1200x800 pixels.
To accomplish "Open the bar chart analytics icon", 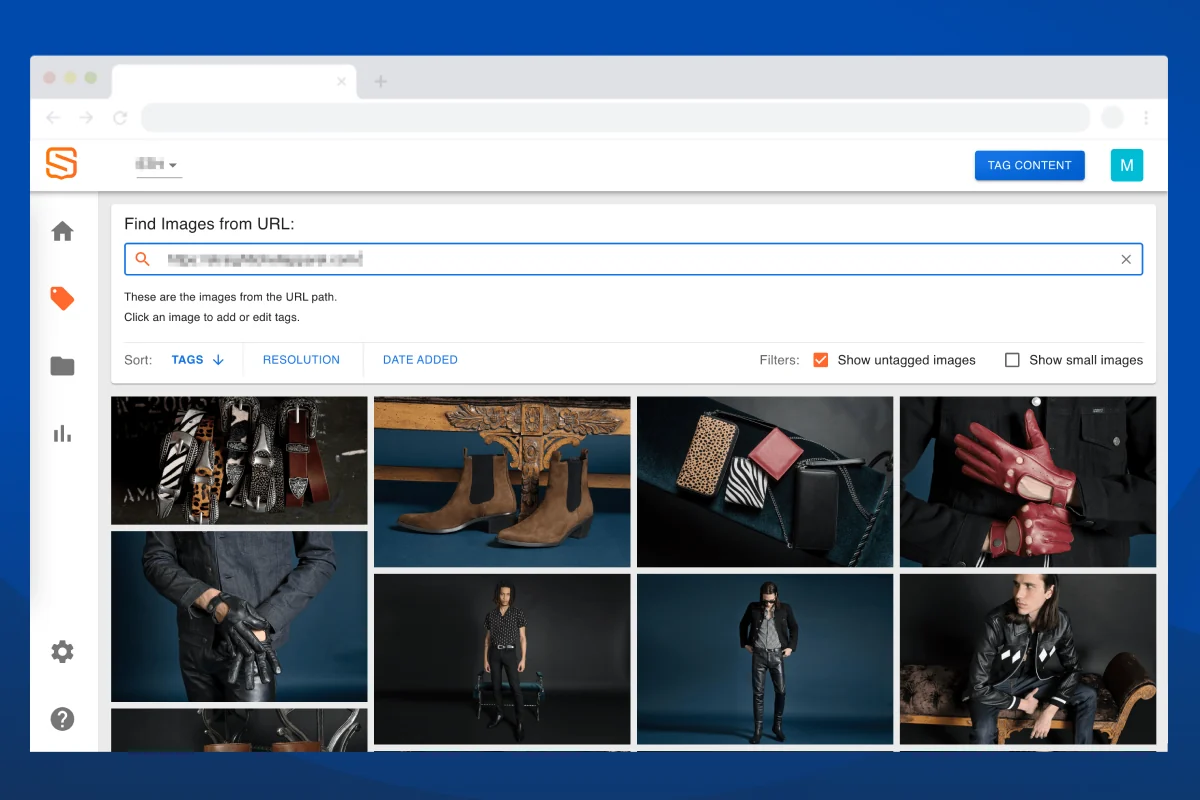I will [x=62, y=433].
